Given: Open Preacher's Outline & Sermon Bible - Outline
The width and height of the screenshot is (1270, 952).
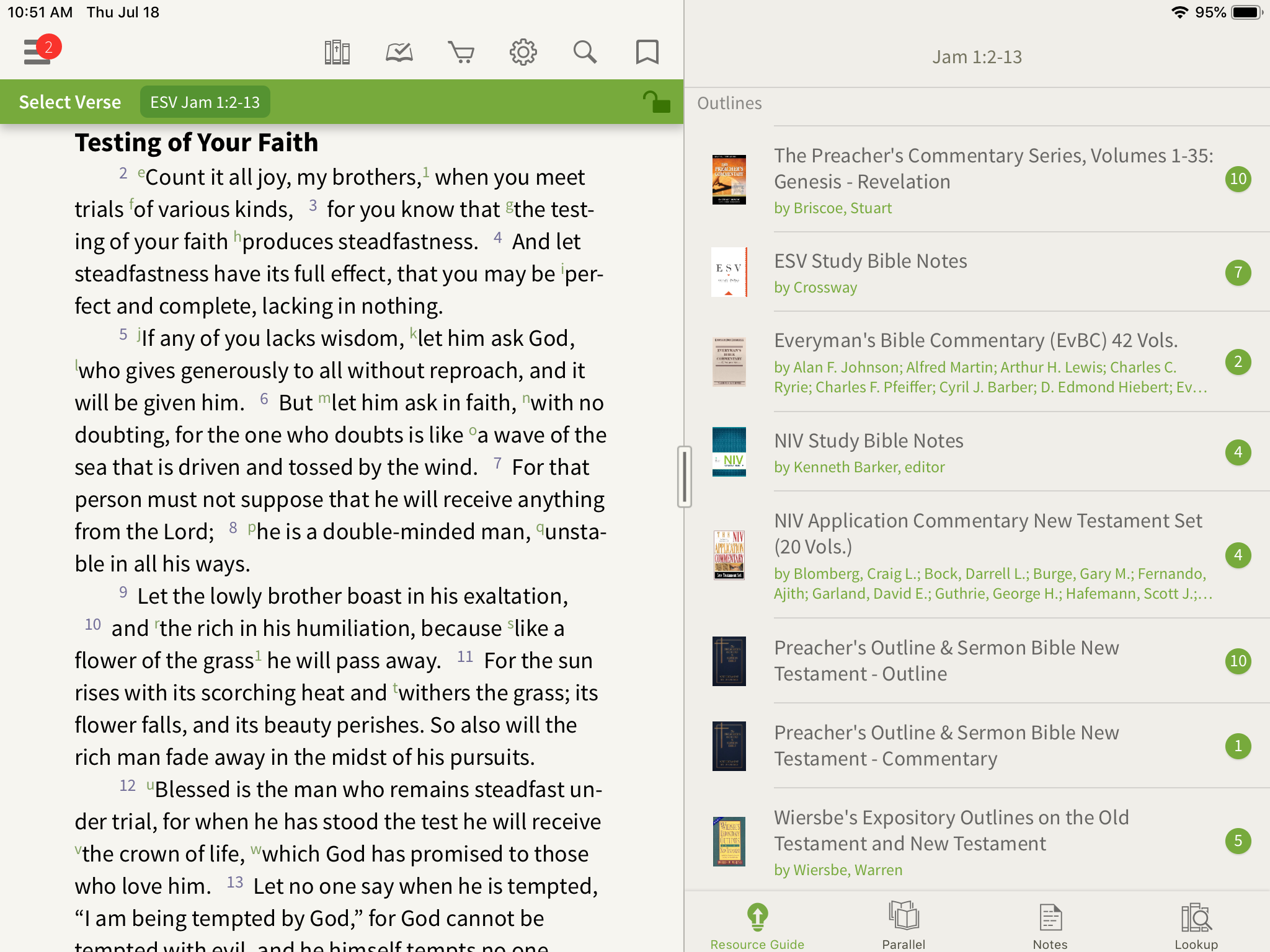Looking at the screenshot, I should coord(977,661).
